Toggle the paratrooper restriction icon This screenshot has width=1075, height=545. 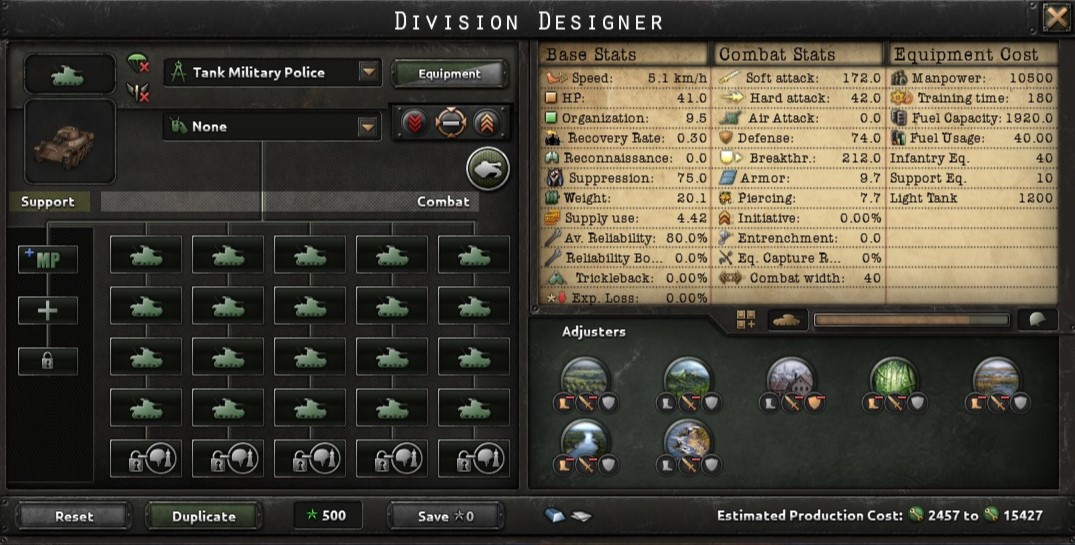pos(138,63)
